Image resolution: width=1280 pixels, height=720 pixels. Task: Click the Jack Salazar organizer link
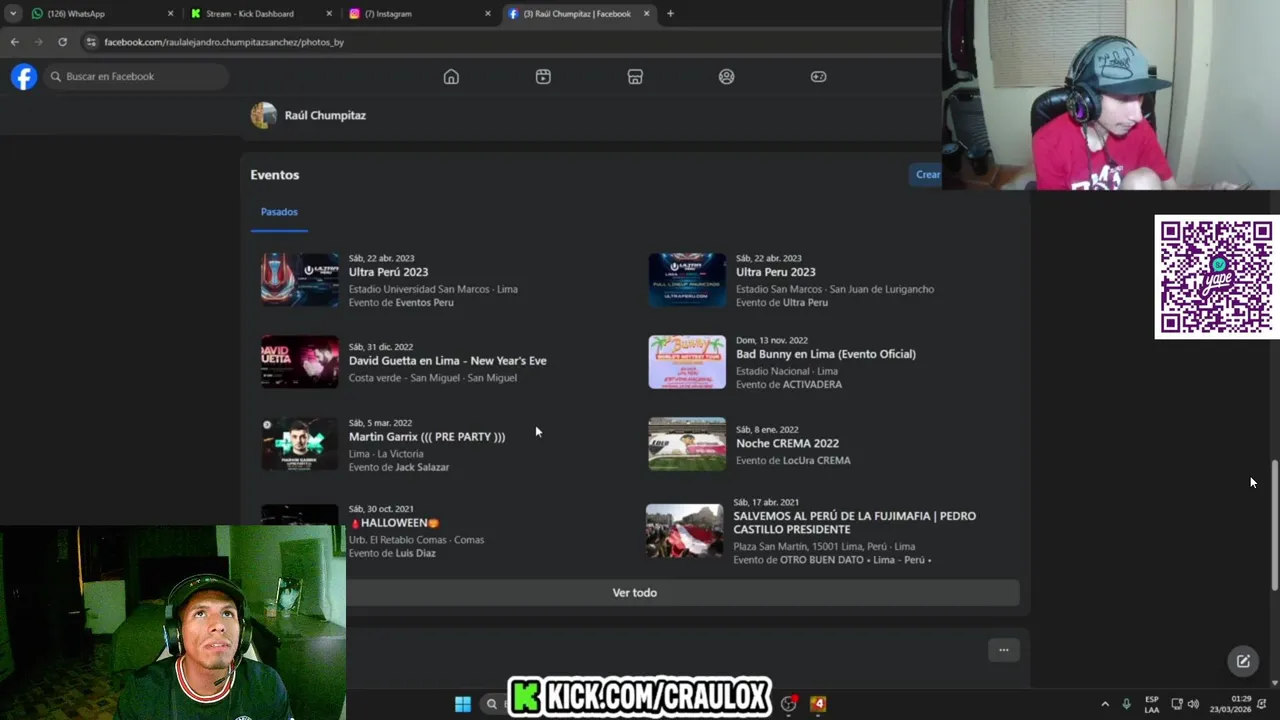[x=422, y=467]
